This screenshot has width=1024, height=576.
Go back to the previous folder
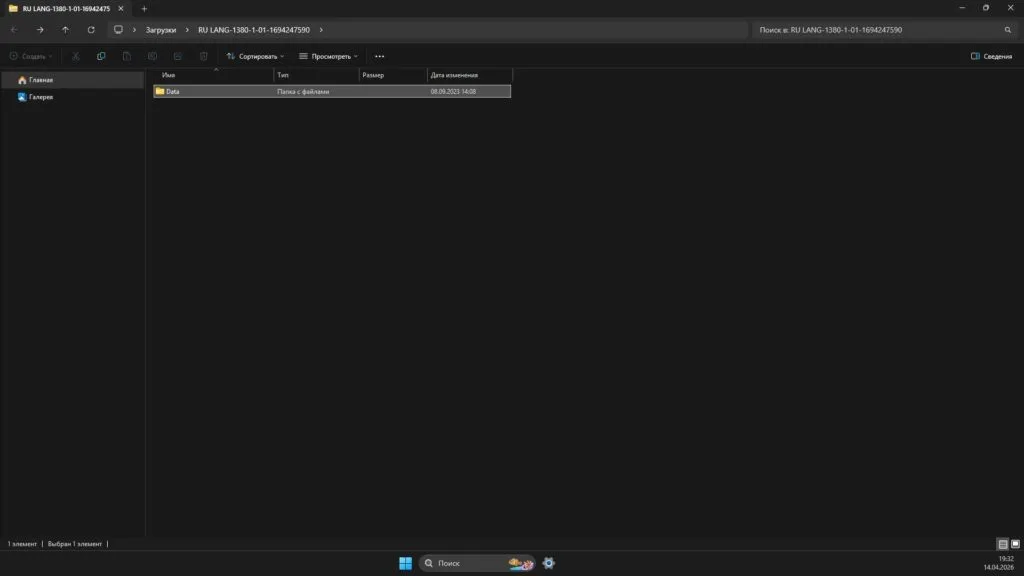pyautogui.click(x=14, y=30)
